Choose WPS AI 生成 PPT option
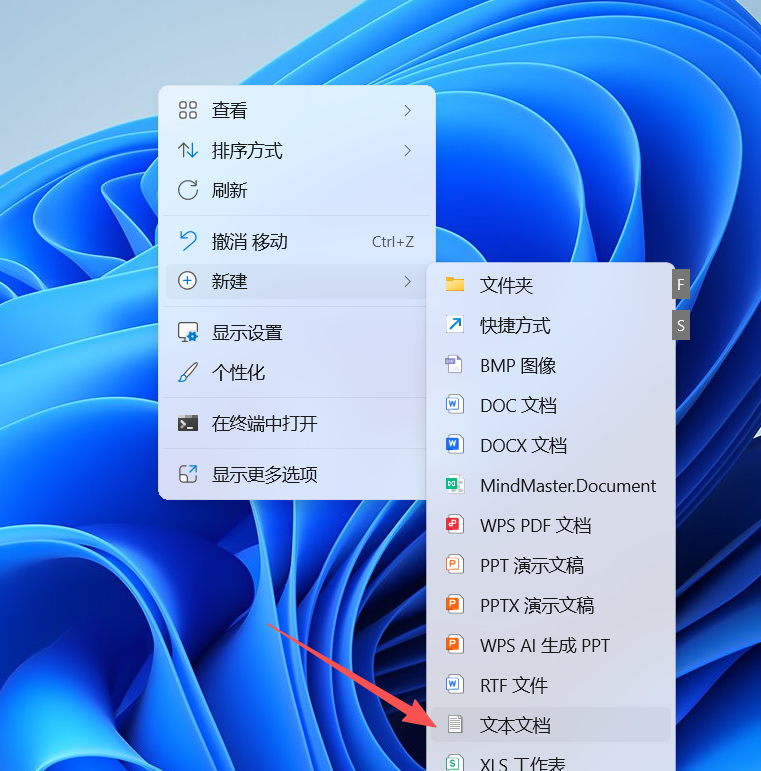This screenshot has height=771, width=761. pyautogui.click(x=544, y=645)
